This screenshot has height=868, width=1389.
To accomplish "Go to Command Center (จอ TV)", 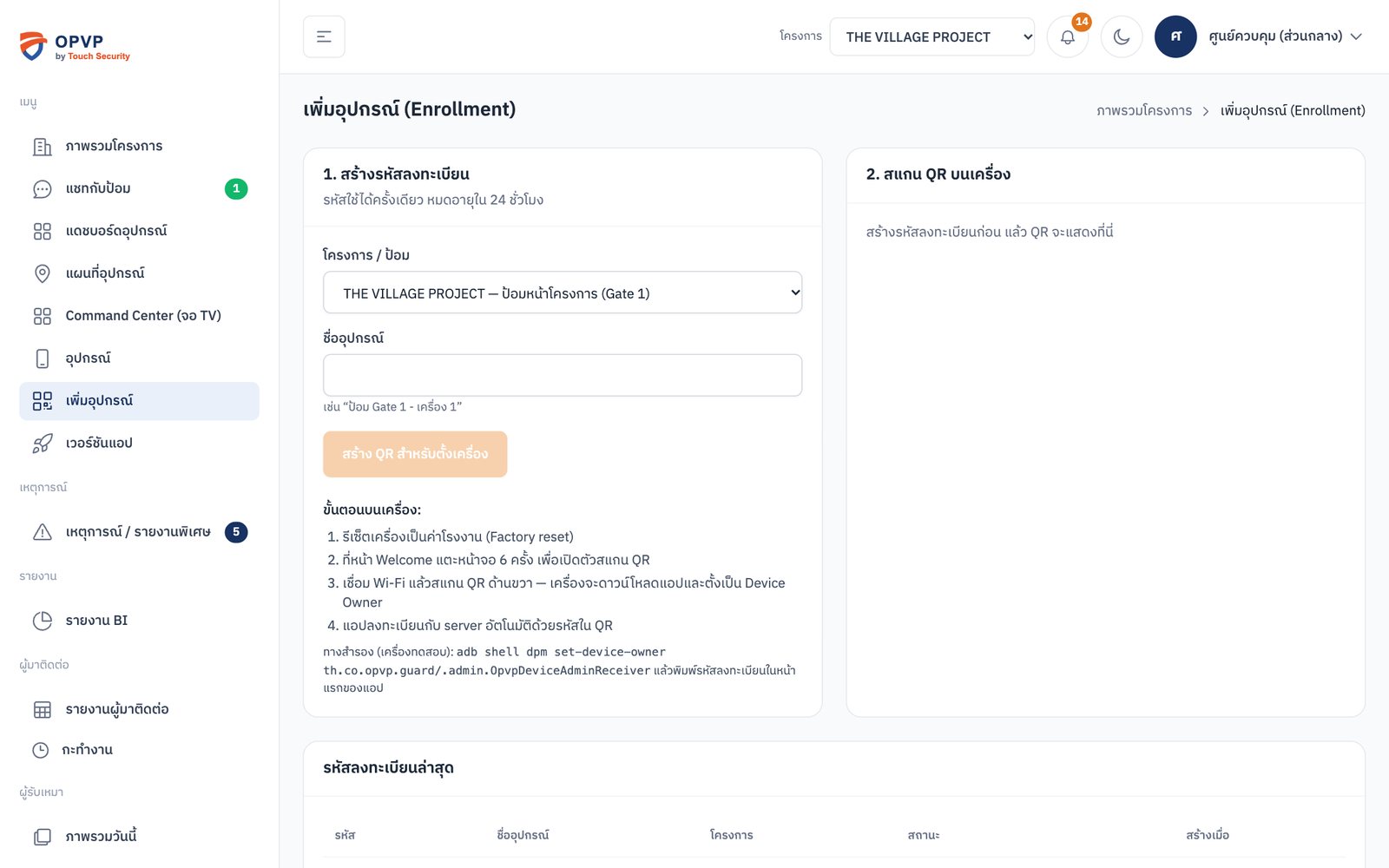I will (x=139, y=316).
